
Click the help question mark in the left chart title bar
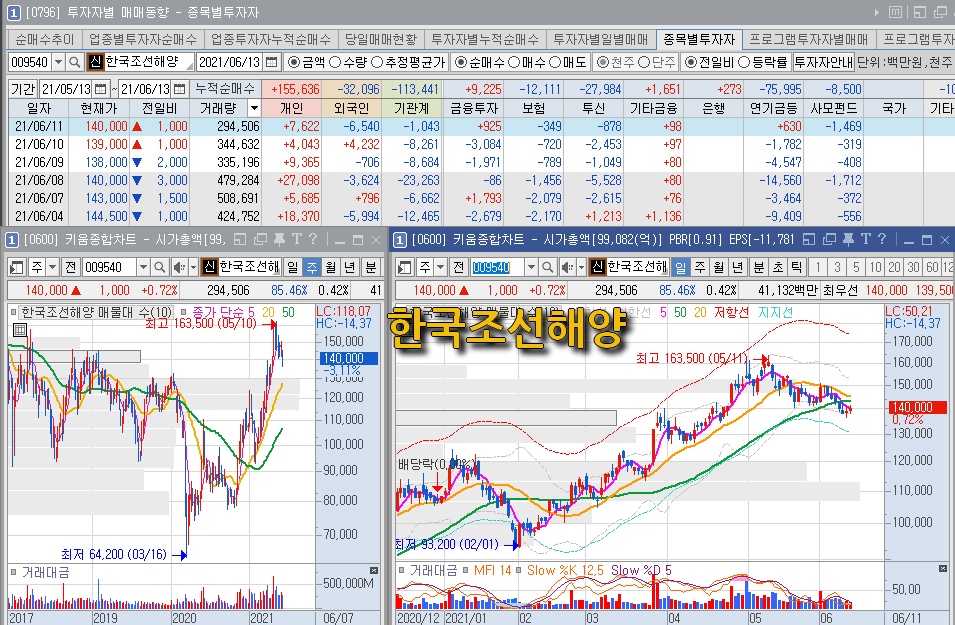[x=312, y=239]
